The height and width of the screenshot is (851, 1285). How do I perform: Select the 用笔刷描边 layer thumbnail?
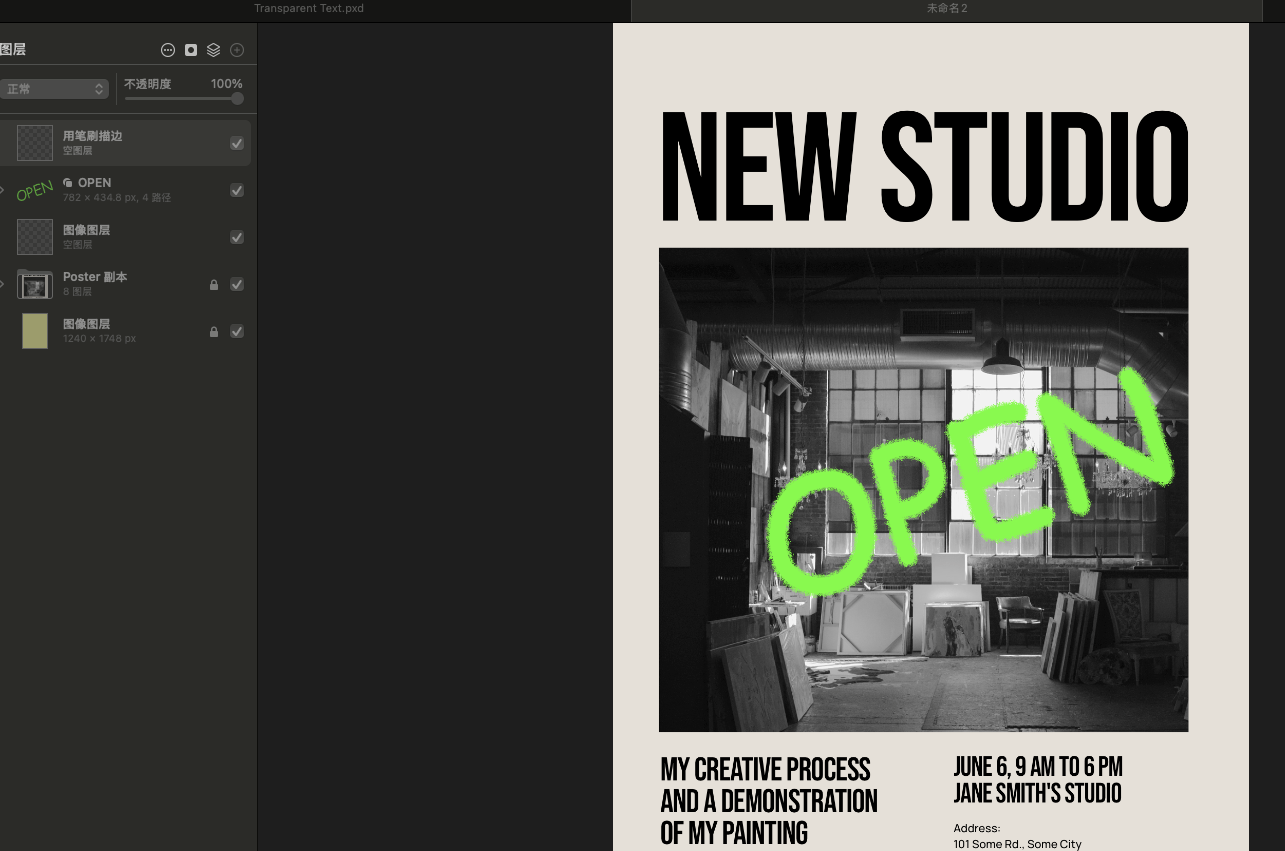[x=35, y=143]
